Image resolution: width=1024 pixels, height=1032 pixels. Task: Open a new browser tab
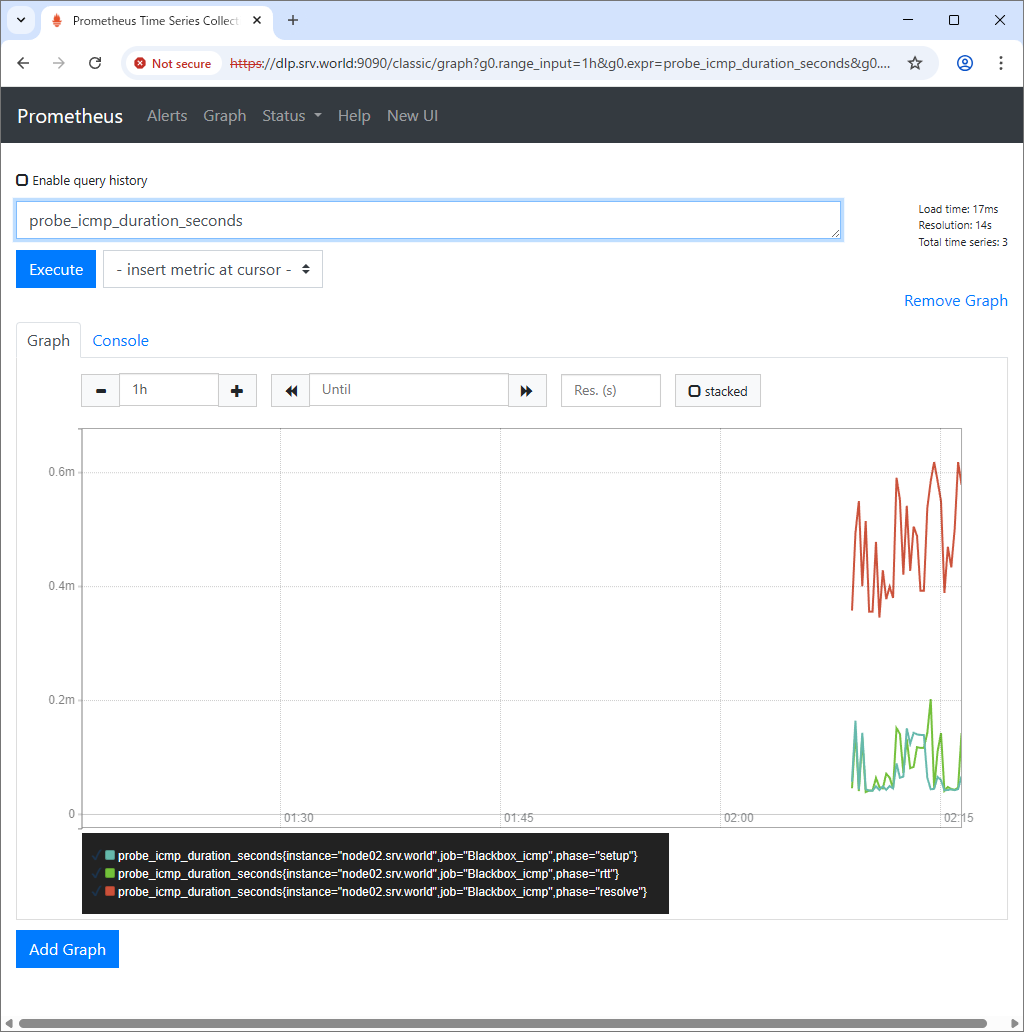293,20
